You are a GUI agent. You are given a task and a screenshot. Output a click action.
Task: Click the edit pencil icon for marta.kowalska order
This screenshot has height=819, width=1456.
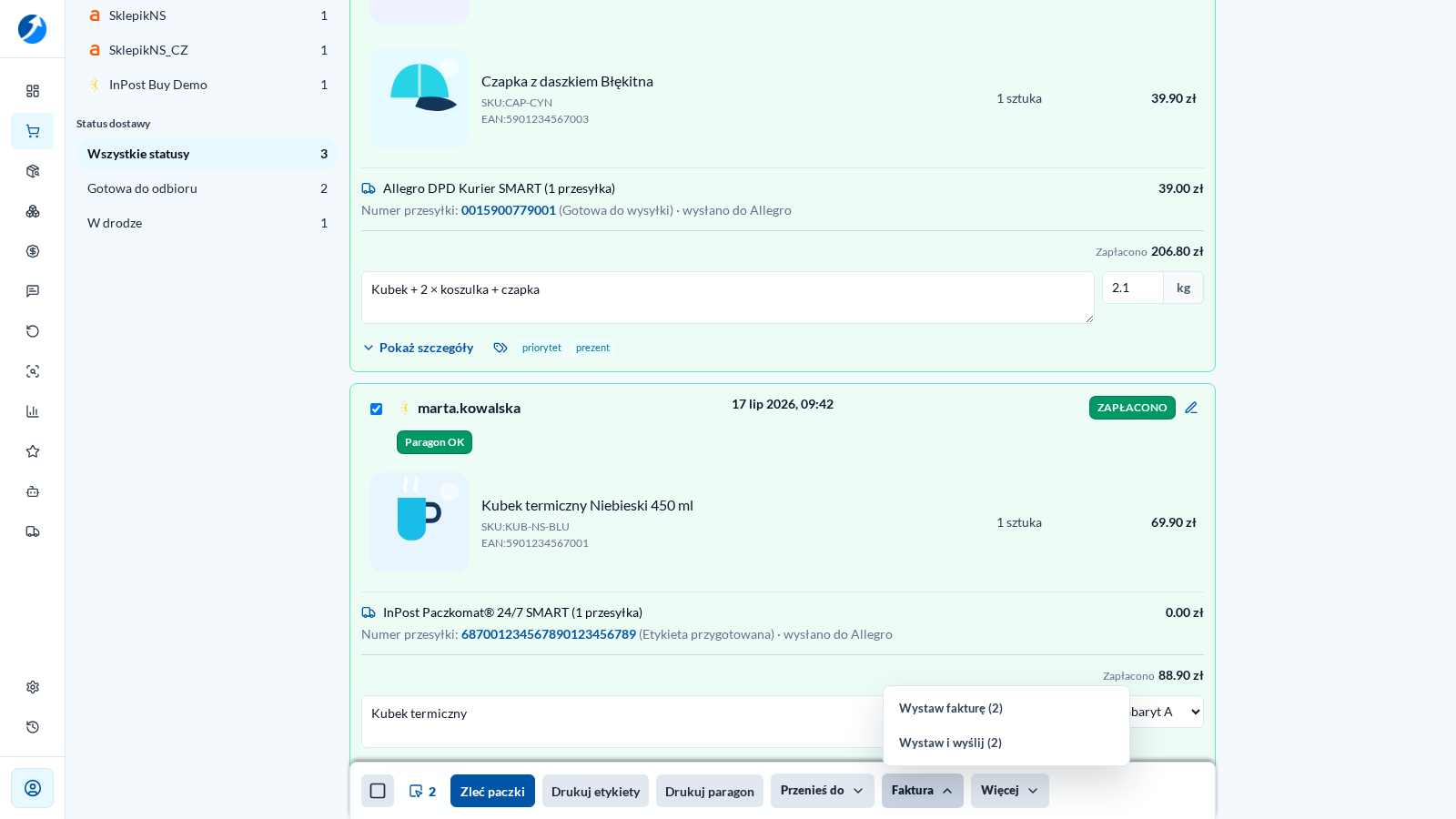tap(1191, 408)
